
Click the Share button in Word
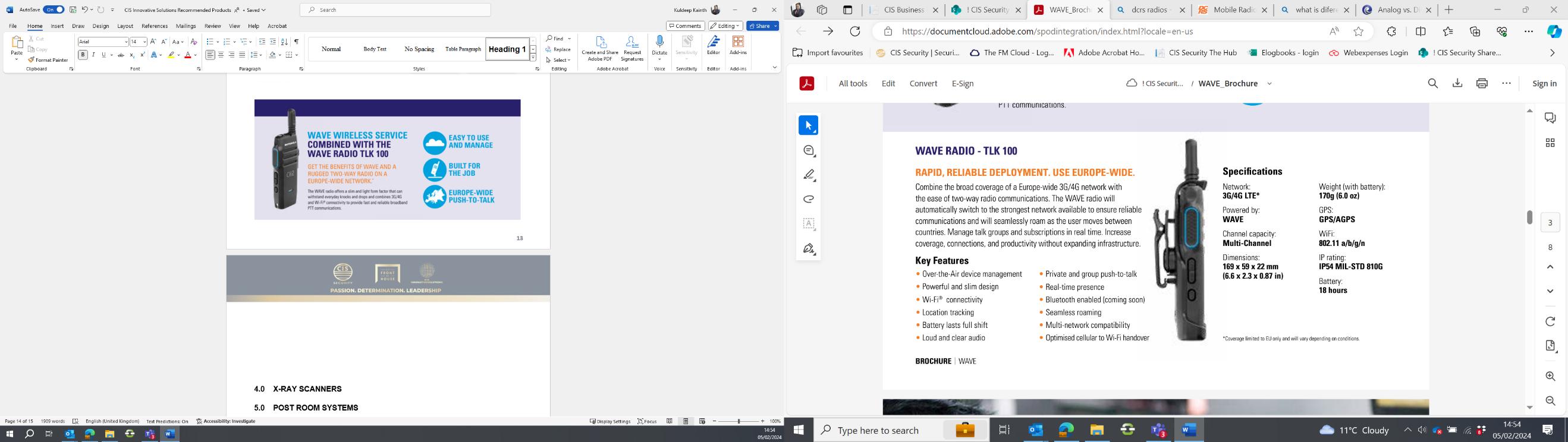[x=763, y=26]
